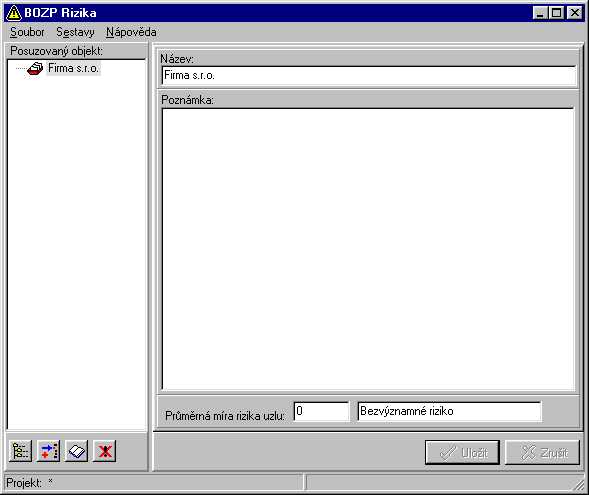Image resolution: width=589 pixels, height=495 pixels.
Task: Click inside the Poznámka notes area
Action: pyautogui.click(x=368, y=249)
